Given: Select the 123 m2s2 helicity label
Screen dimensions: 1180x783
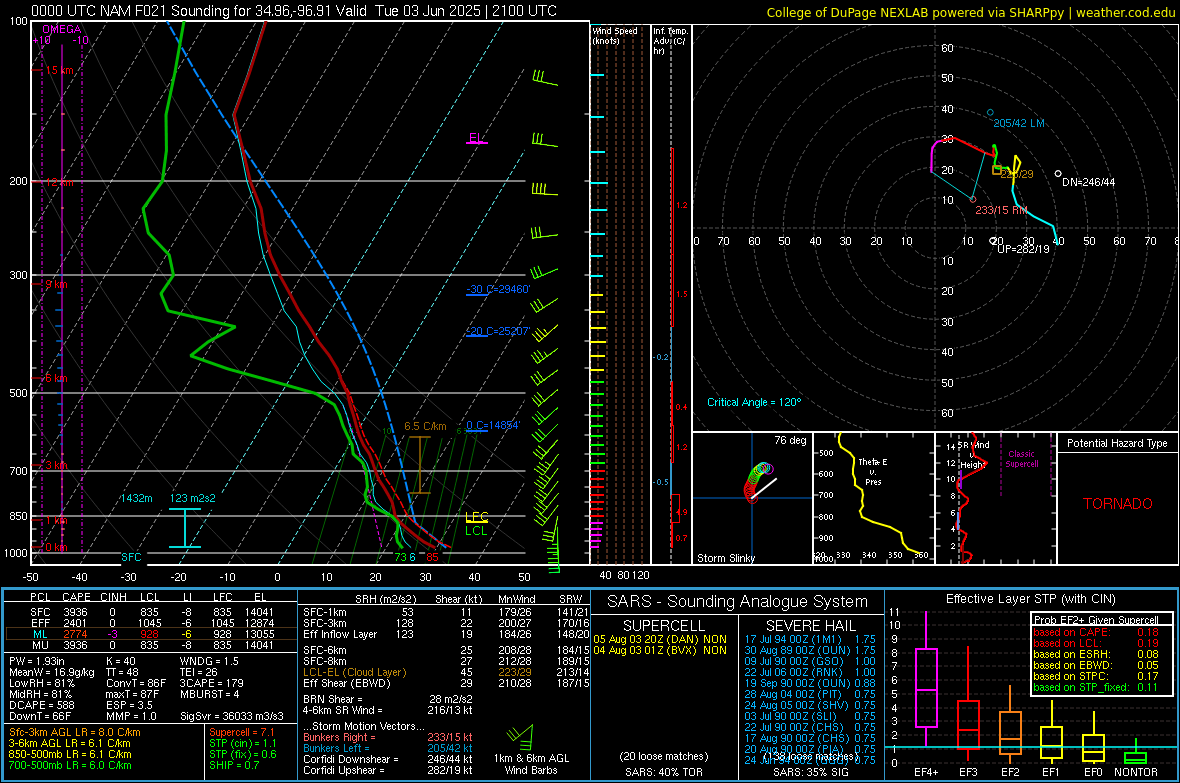Looking at the screenshot, I should pyautogui.click(x=193, y=498).
